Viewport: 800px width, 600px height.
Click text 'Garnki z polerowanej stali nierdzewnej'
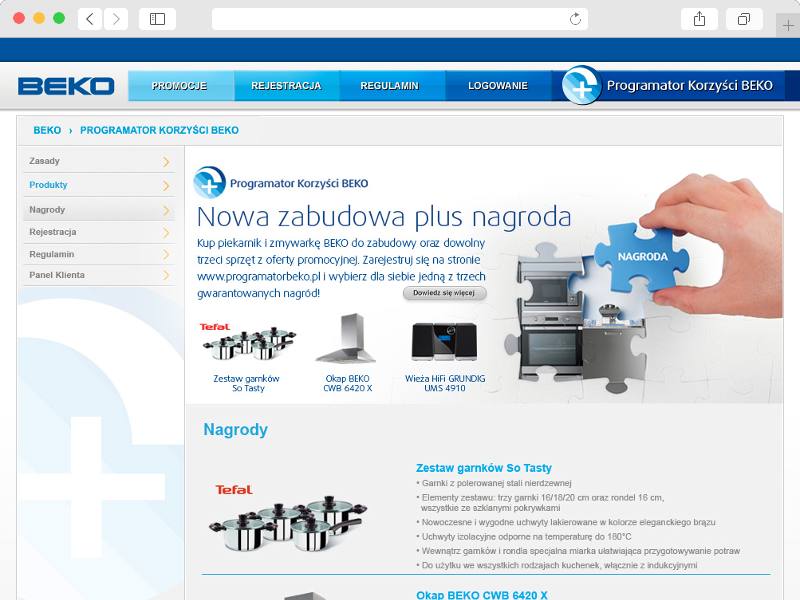click(x=496, y=483)
